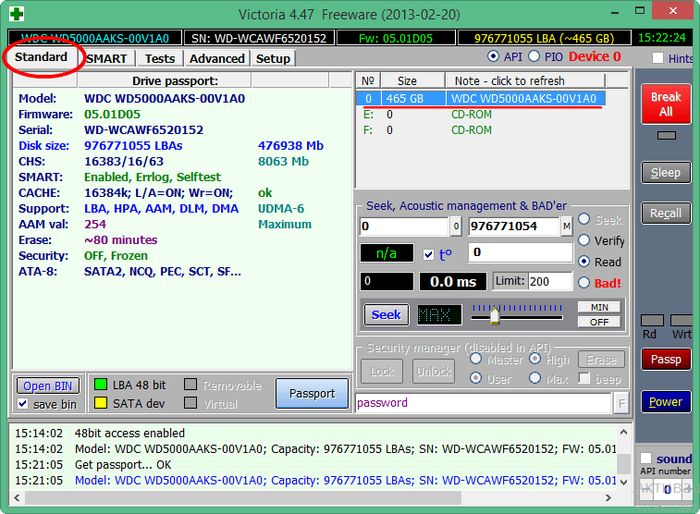The height and width of the screenshot is (514, 700).
Task: Click the Passport button
Action: [x=312, y=393]
